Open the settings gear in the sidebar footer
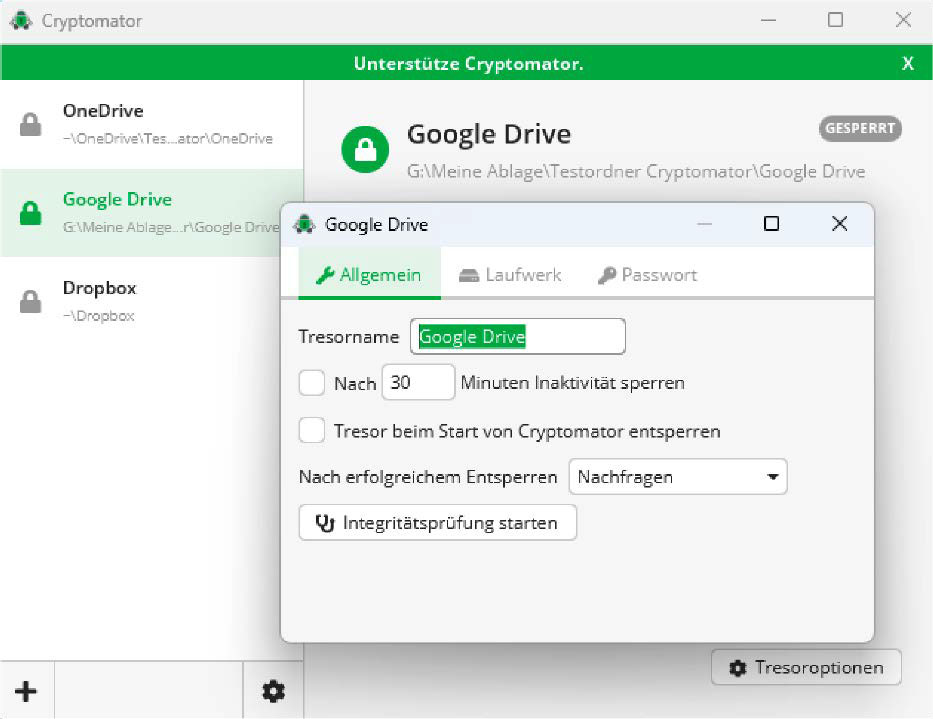The width and height of the screenshot is (933, 719). (x=273, y=691)
